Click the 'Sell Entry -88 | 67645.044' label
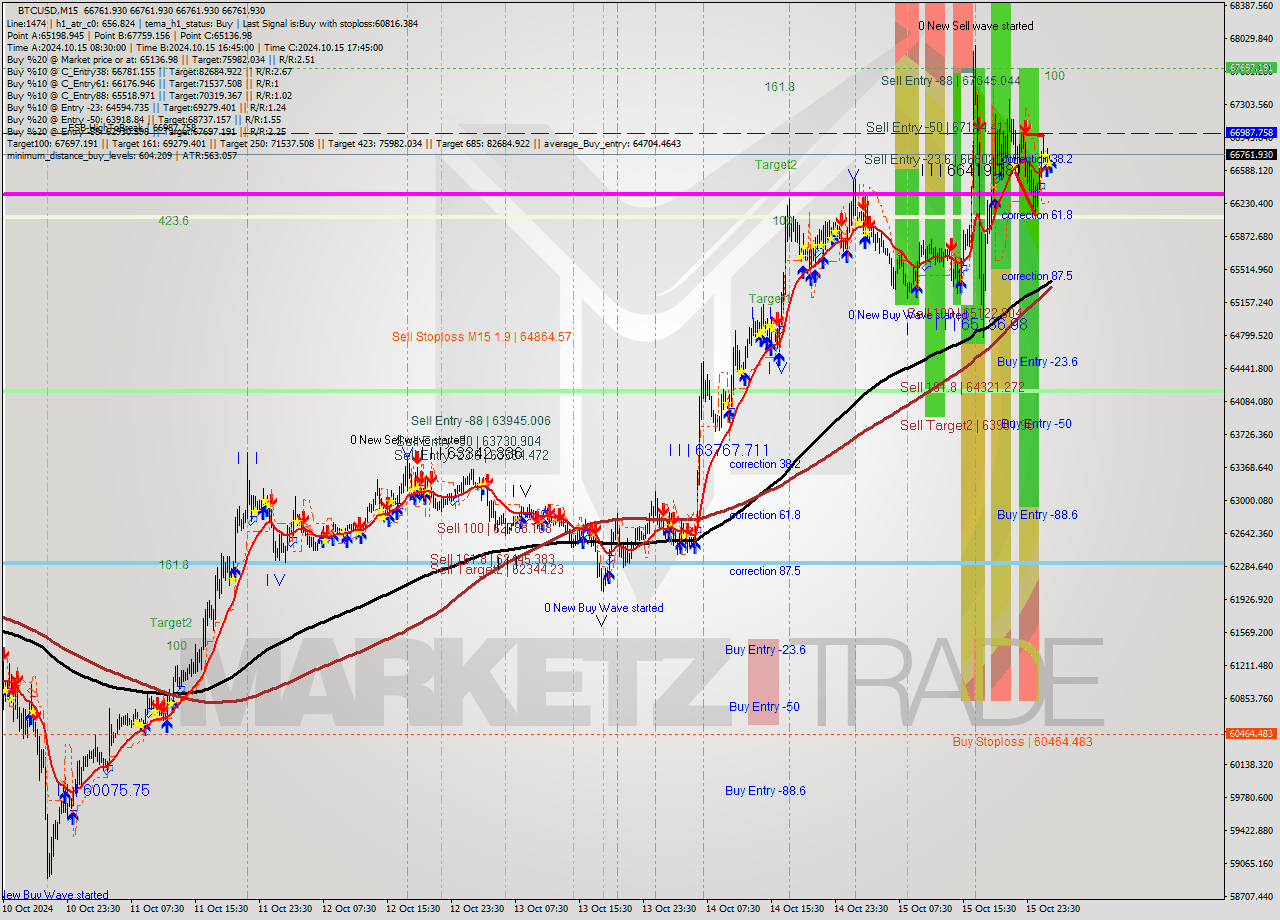The image size is (1280, 920). tap(951, 80)
